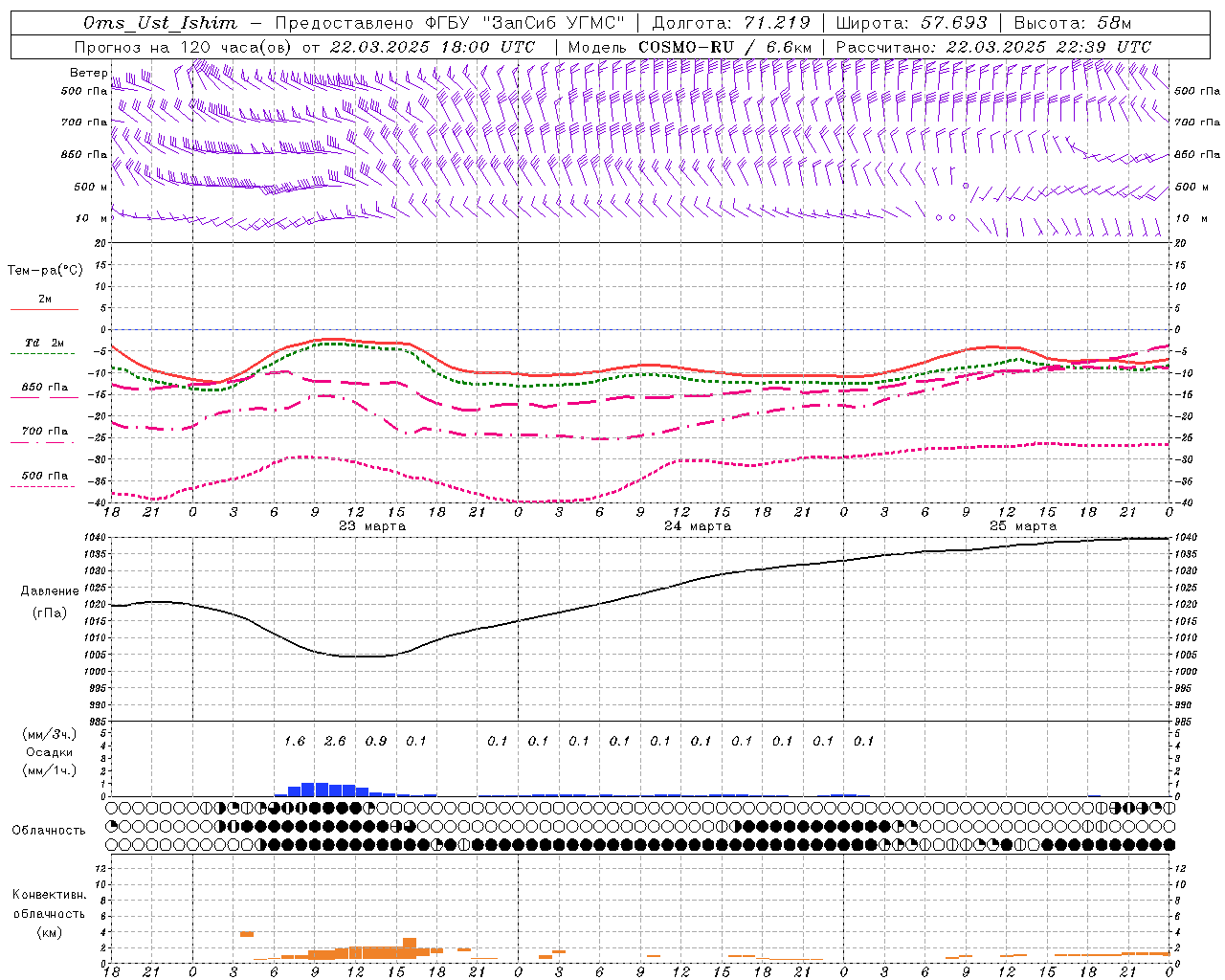Screen dimensions: 1225x980
Task: Click the latitude value 57.693
Action: tap(953, 23)
